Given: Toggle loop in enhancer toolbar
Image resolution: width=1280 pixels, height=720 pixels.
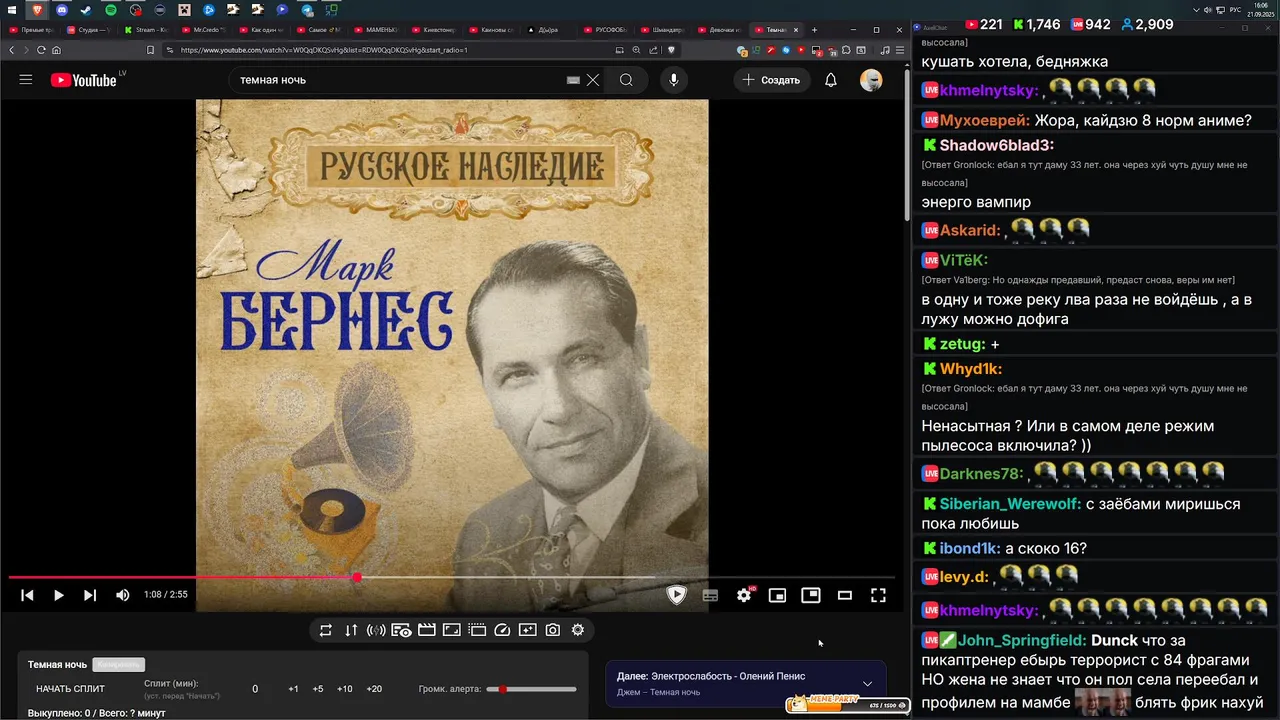Looking at the screenshot, I should click(326, 630).
